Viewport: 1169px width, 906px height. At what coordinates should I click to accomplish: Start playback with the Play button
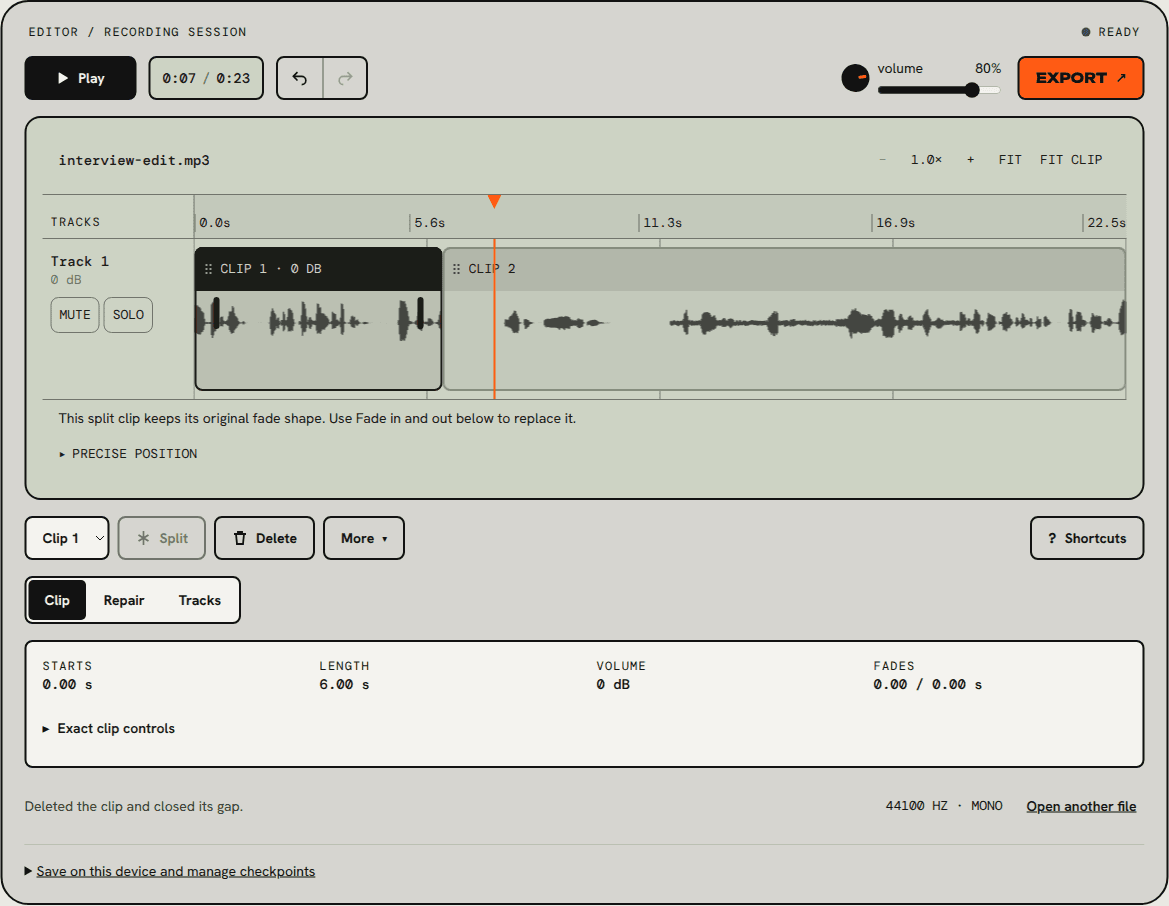[x=81, y=78]
